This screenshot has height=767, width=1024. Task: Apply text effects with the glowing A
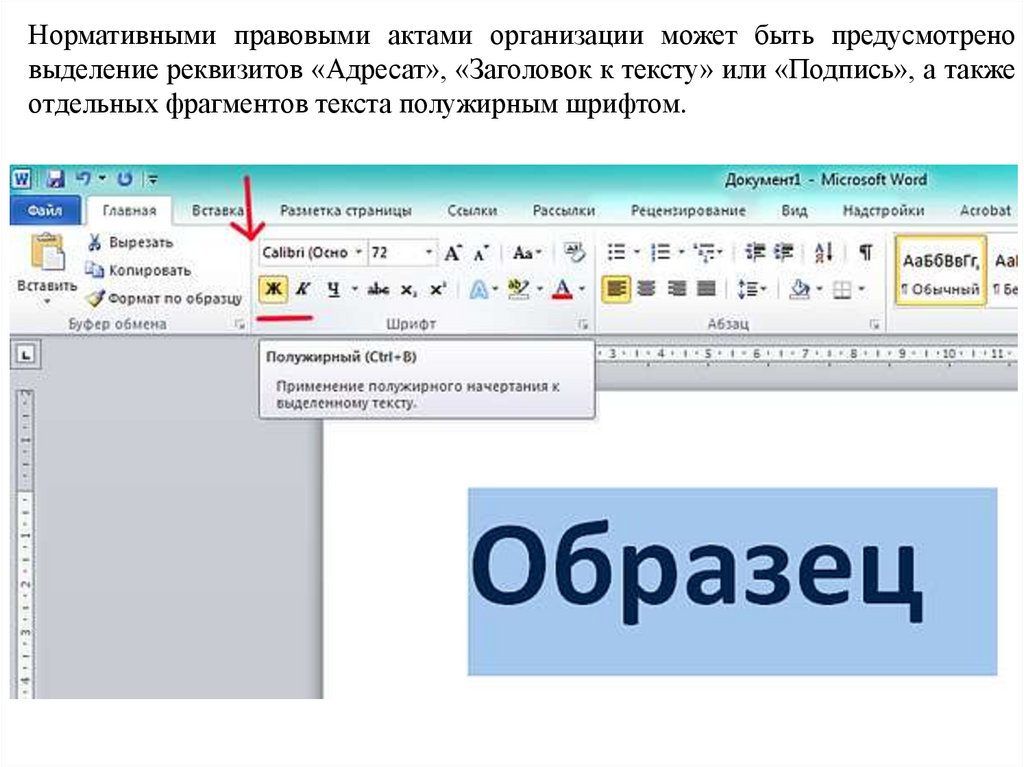(479, 289)
